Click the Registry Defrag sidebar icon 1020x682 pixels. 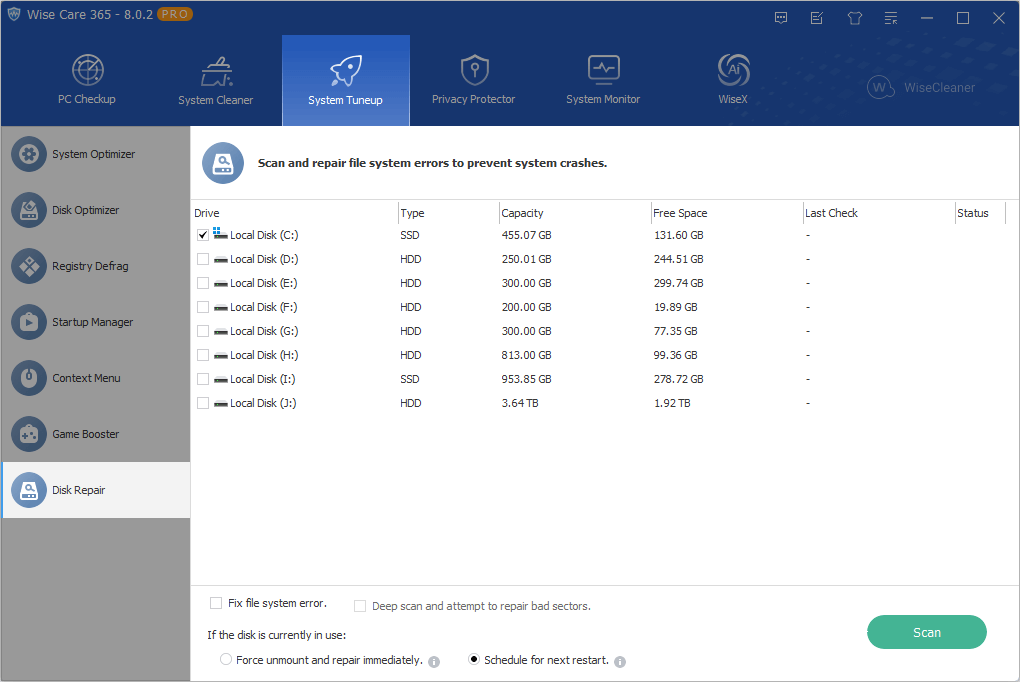tap(29, 266)
